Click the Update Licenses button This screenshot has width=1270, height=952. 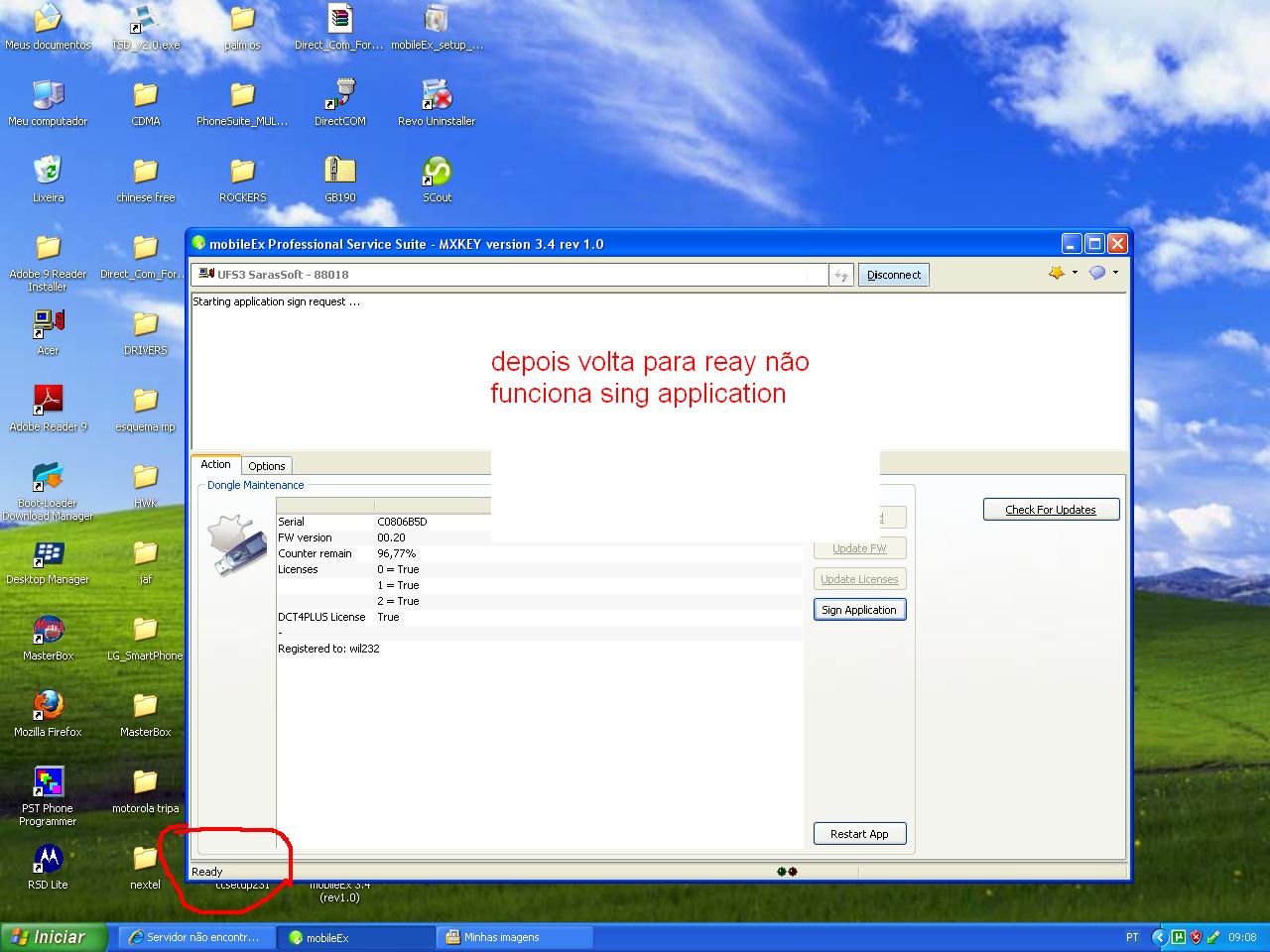click(859, 579)
